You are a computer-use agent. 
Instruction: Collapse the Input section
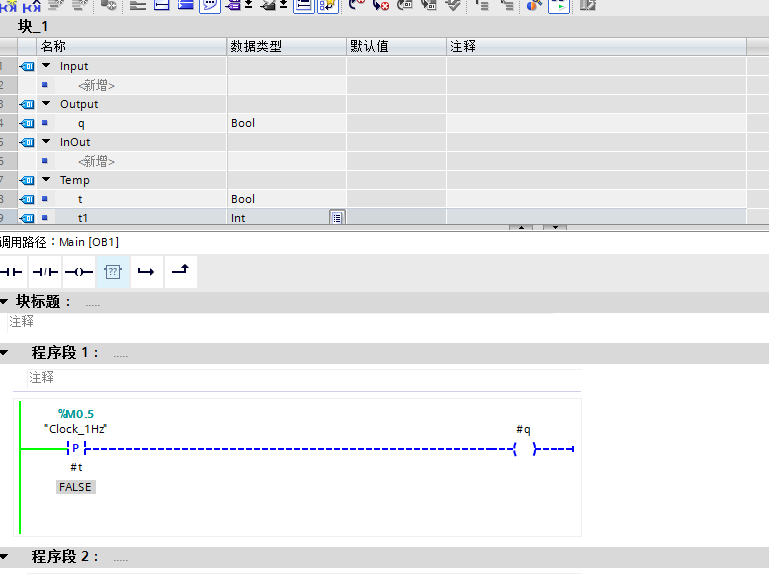coord(46,65)
